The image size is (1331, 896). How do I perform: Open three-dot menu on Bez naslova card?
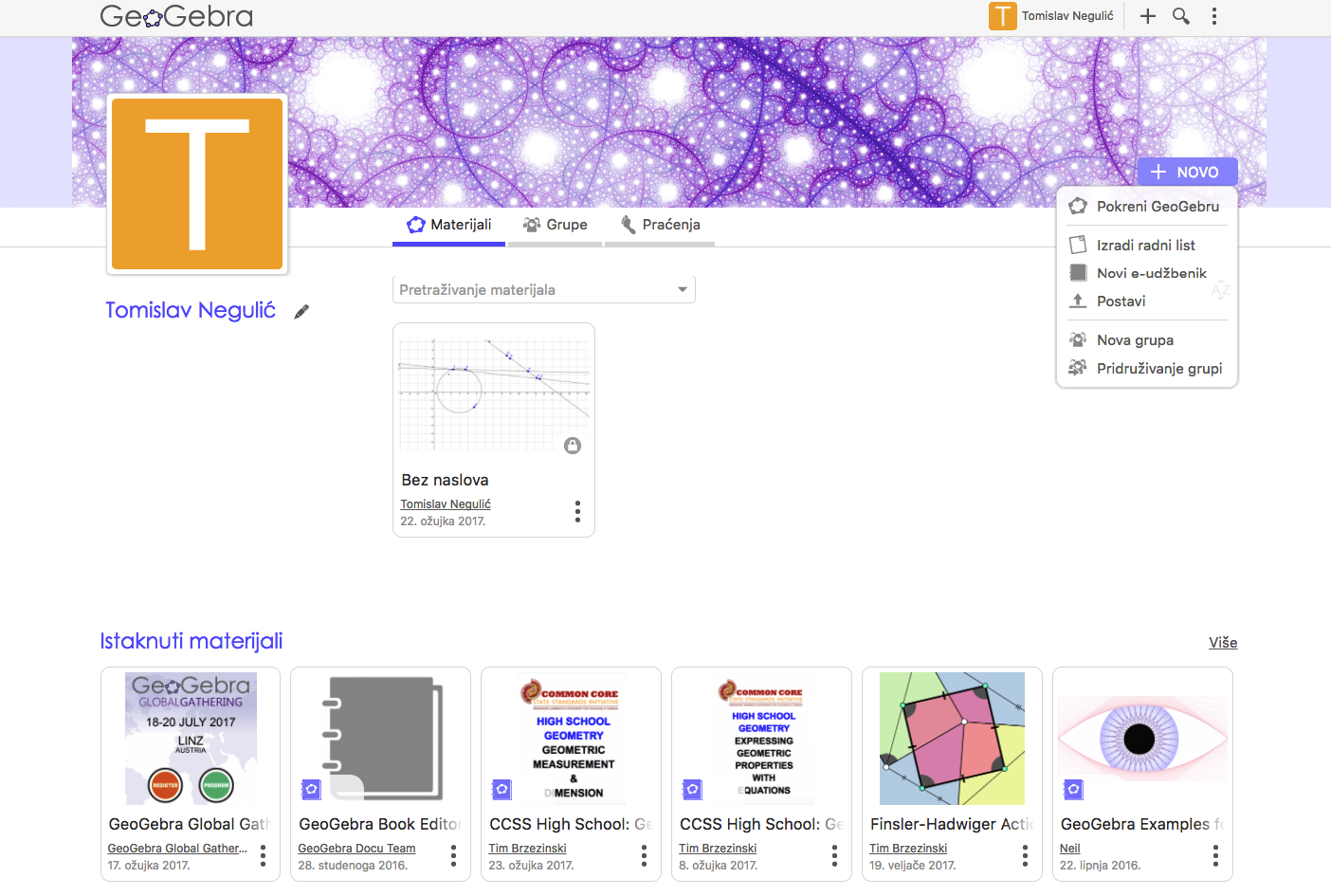(577, 512)
